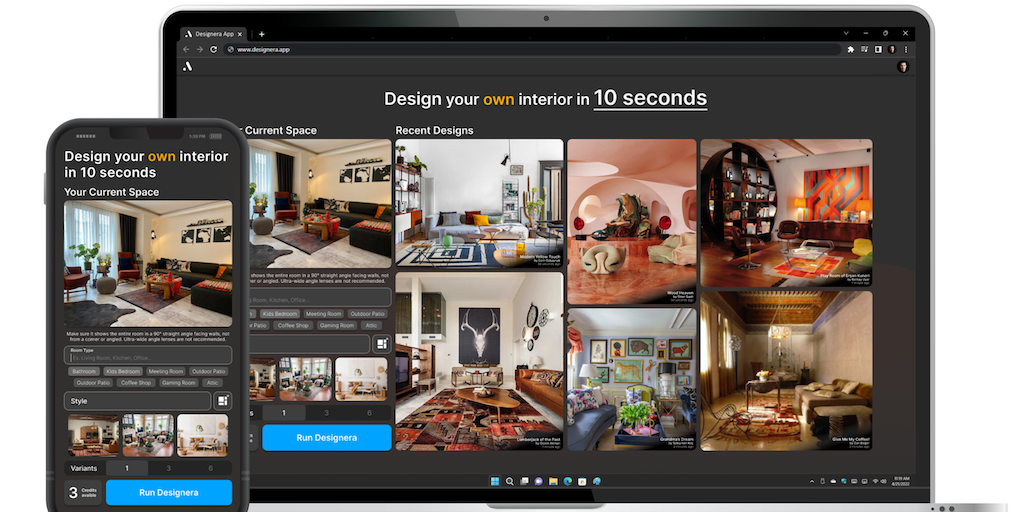The height and width of the screenshot is (512, 1024).
Task: Select 1 variant on the phone
Action: pos(127,468)
